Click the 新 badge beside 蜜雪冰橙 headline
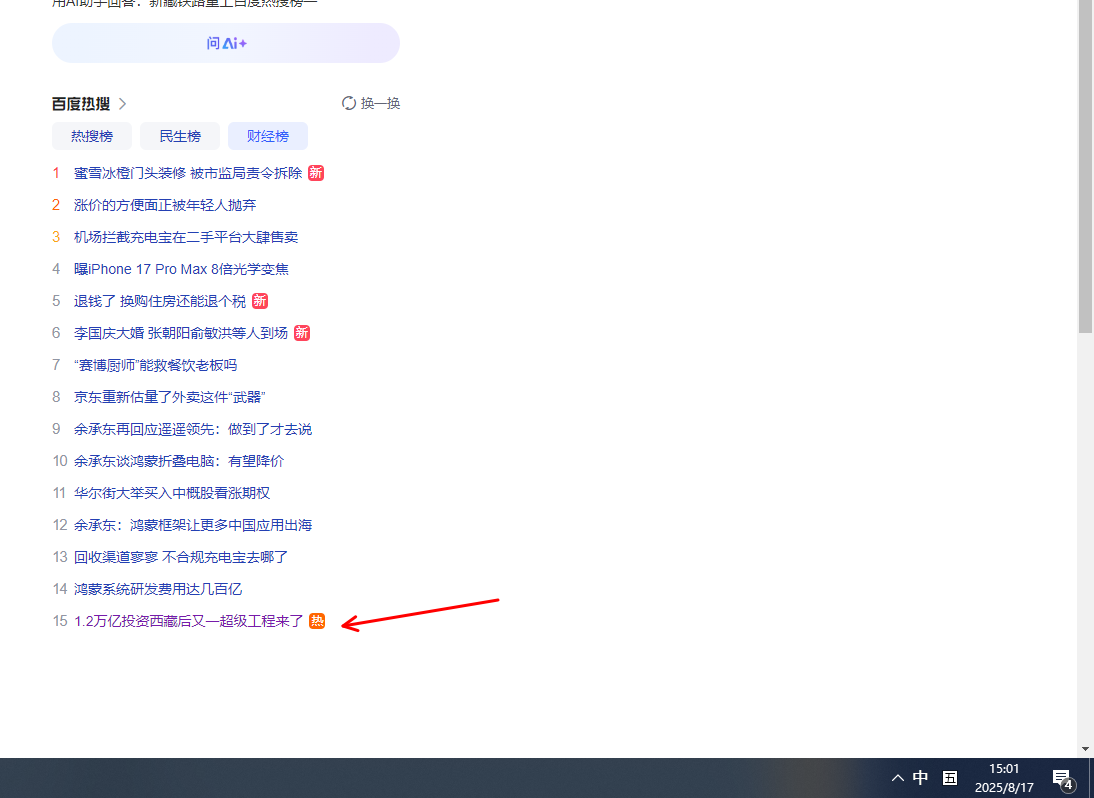 click(316, 173)
